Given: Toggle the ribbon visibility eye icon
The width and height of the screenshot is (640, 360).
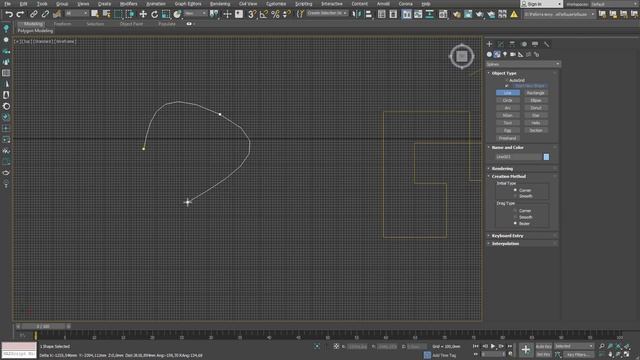Looking at the screenshot, I should pyautogui.click(x=189, y=24).
